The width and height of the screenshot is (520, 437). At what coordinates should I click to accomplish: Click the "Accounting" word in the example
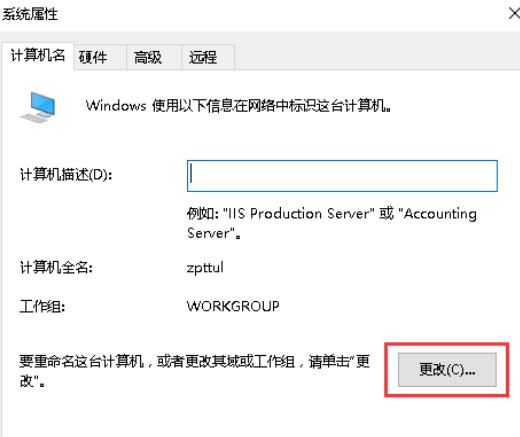point(437,214)
